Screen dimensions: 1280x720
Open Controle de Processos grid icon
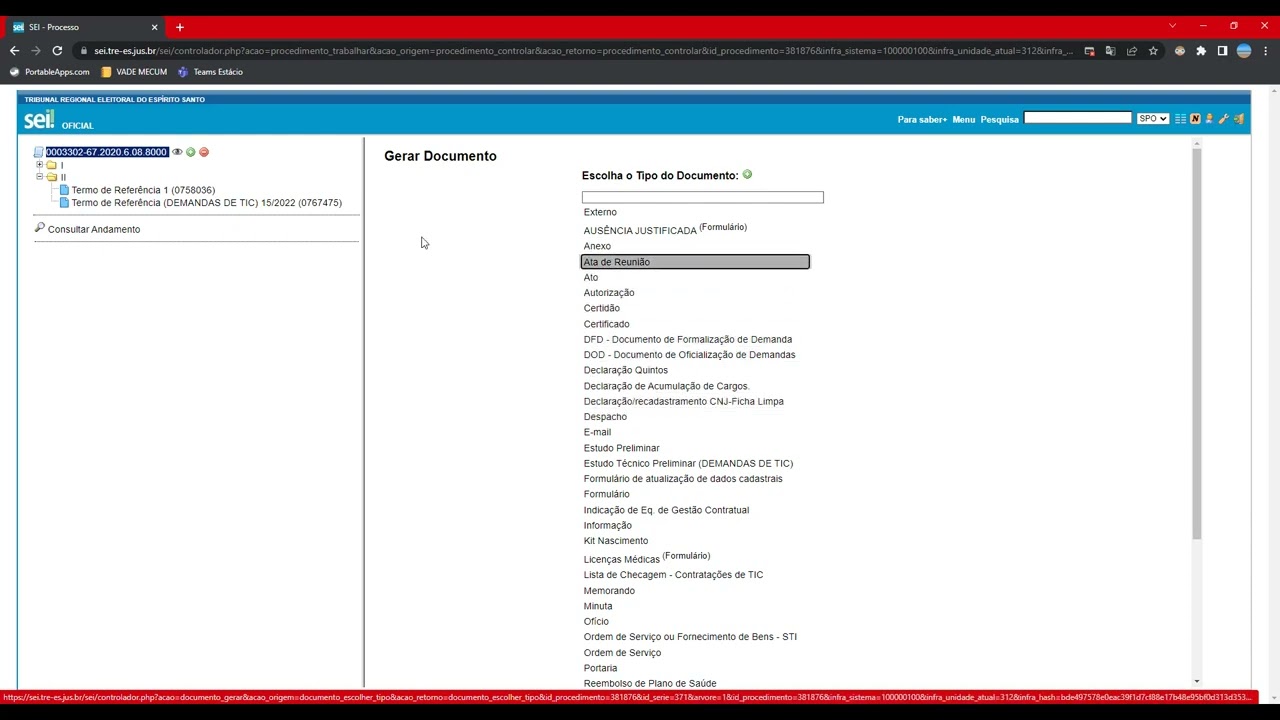(1180, 119)
